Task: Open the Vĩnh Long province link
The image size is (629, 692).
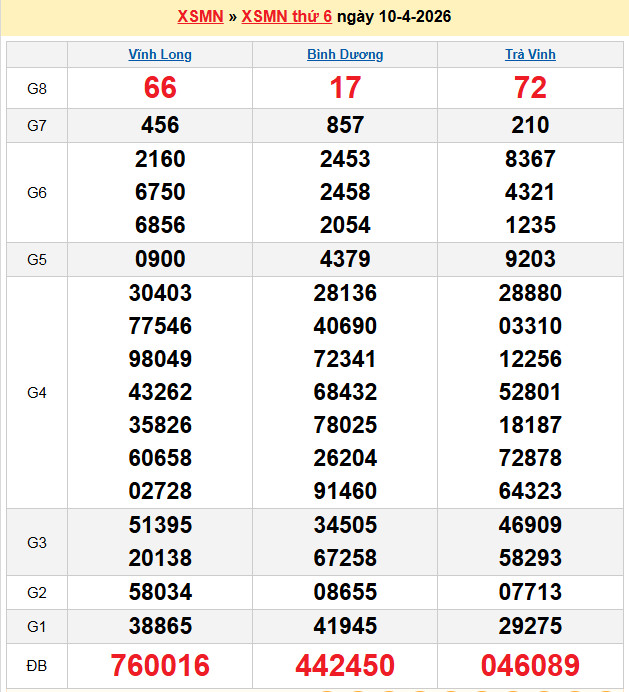Action: point(160,55)
